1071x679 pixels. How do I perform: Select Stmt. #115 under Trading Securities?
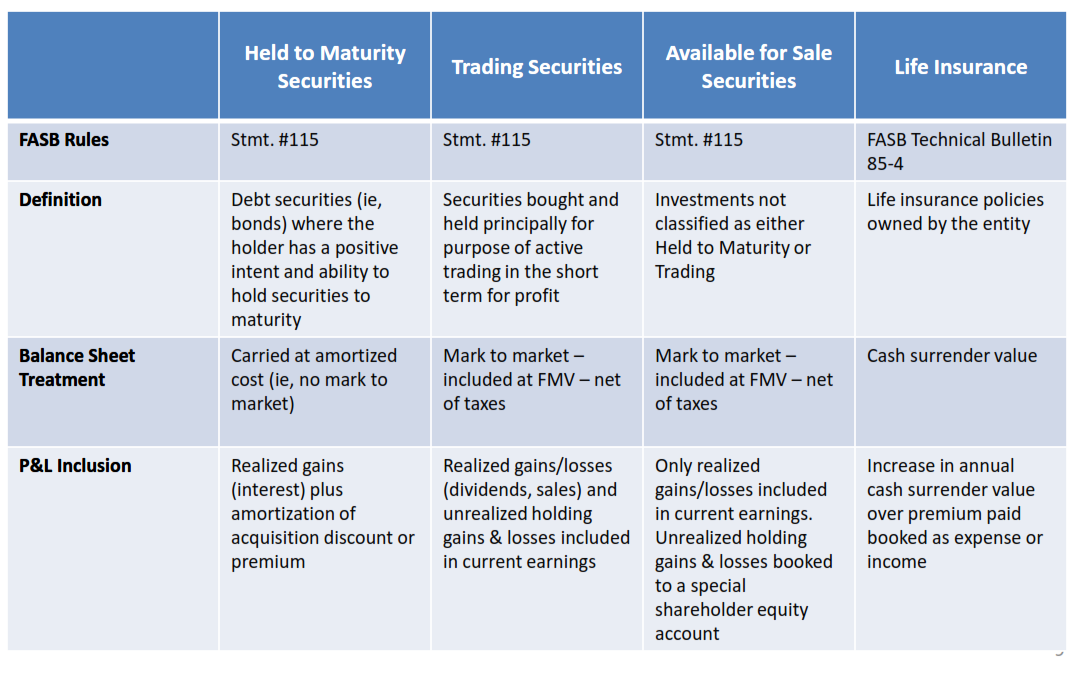point(486,139)
